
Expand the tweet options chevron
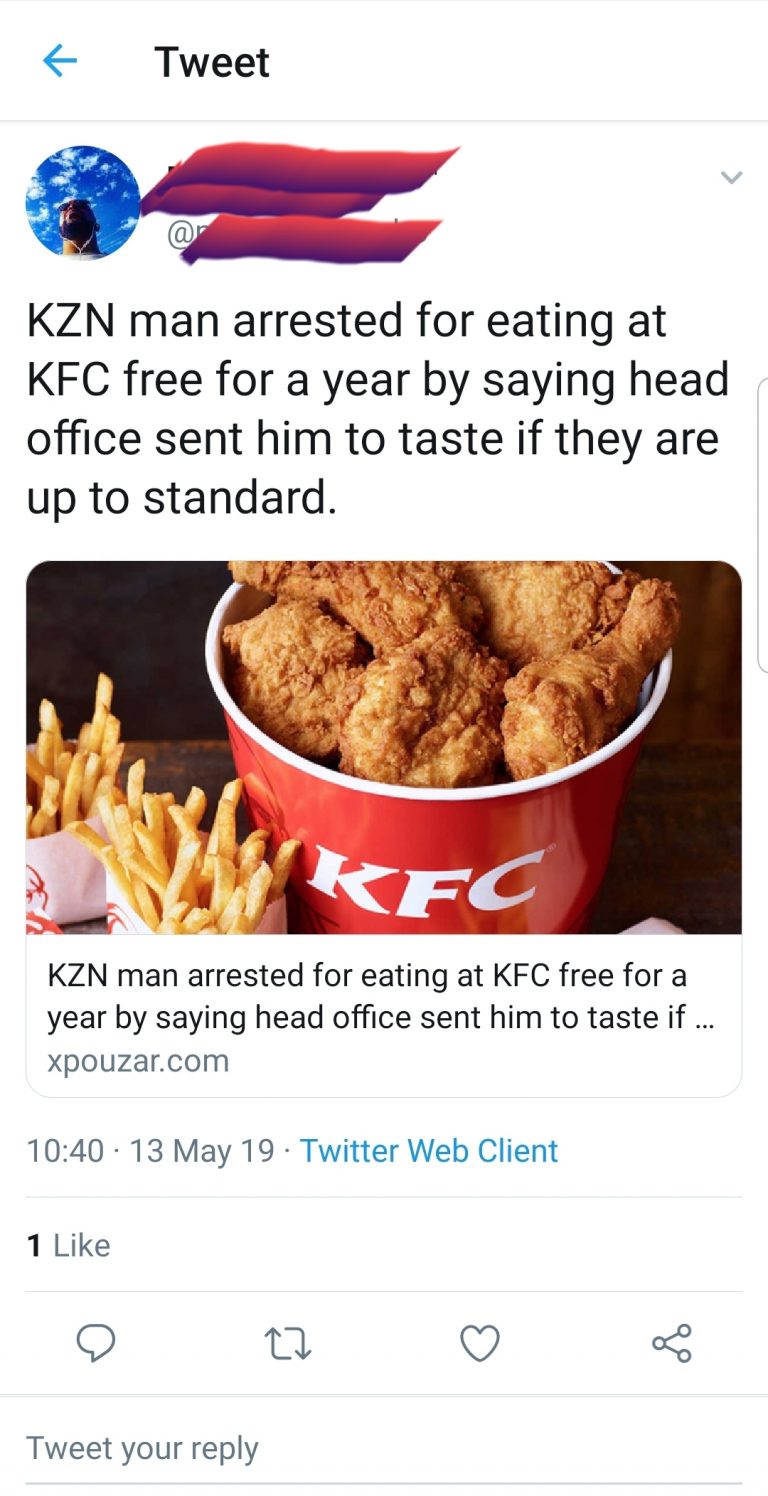click(732, 178)
